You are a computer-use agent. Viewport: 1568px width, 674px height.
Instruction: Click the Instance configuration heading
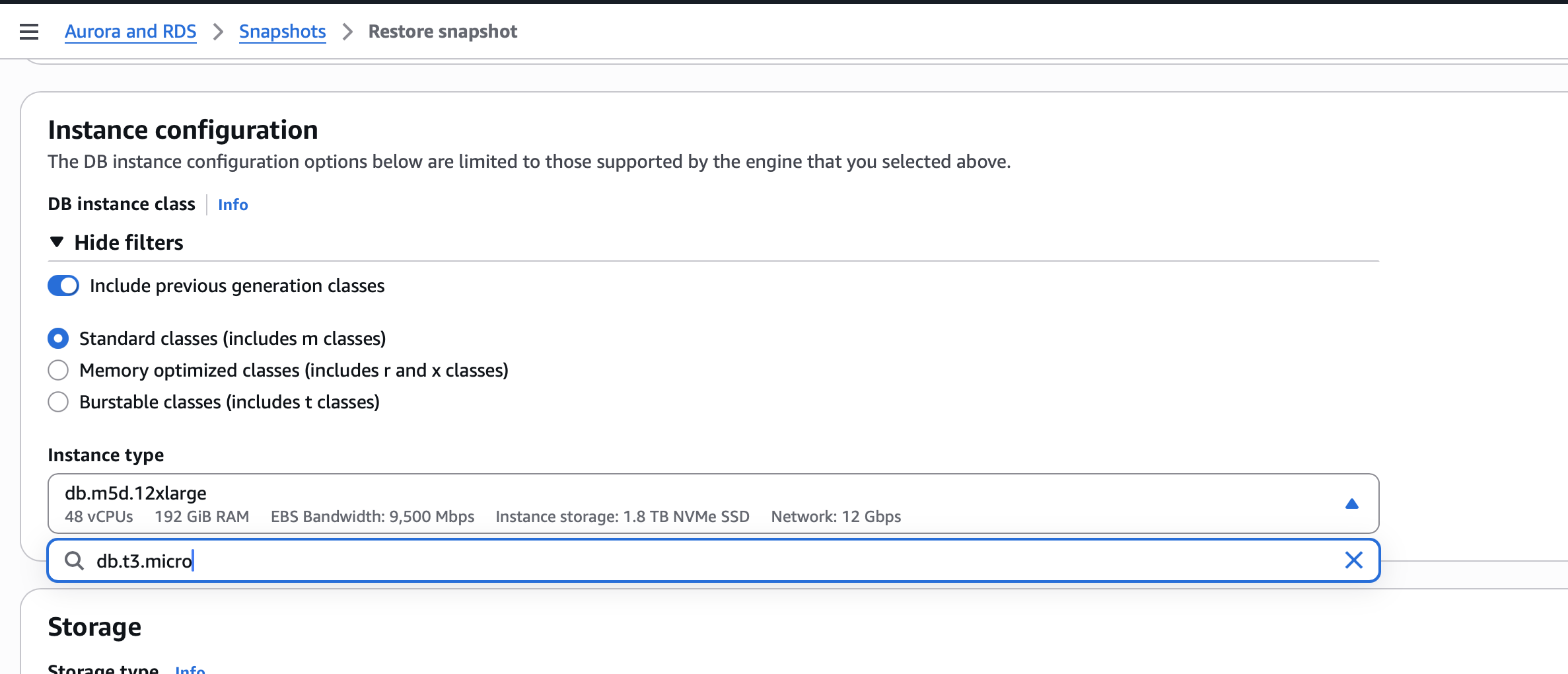(183, 130)
